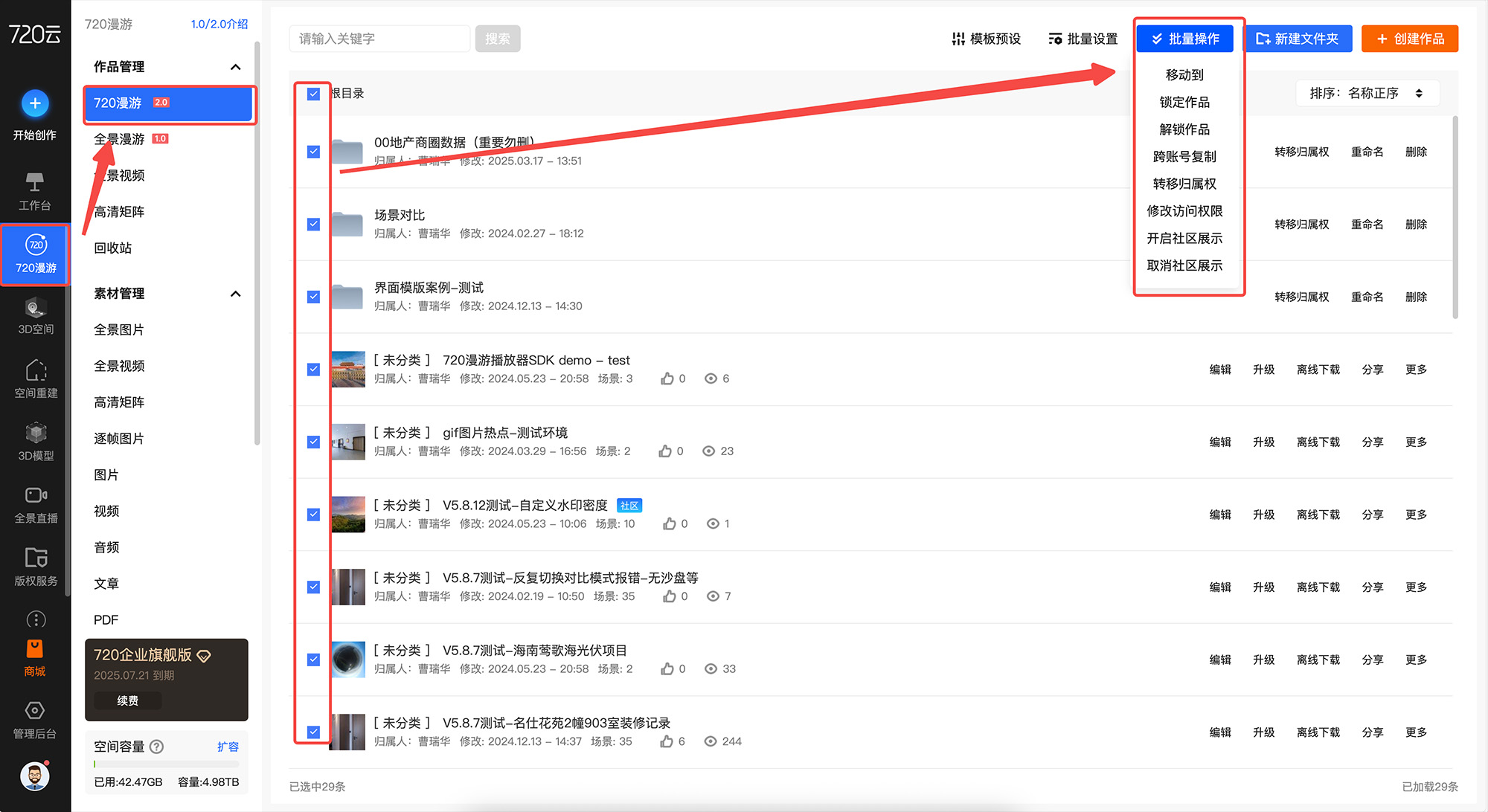The width and height of the screenshot is (1488, 812).
Task: Uncheck the 根目录 select-all checkbox
Action: (x=313, y=94)
